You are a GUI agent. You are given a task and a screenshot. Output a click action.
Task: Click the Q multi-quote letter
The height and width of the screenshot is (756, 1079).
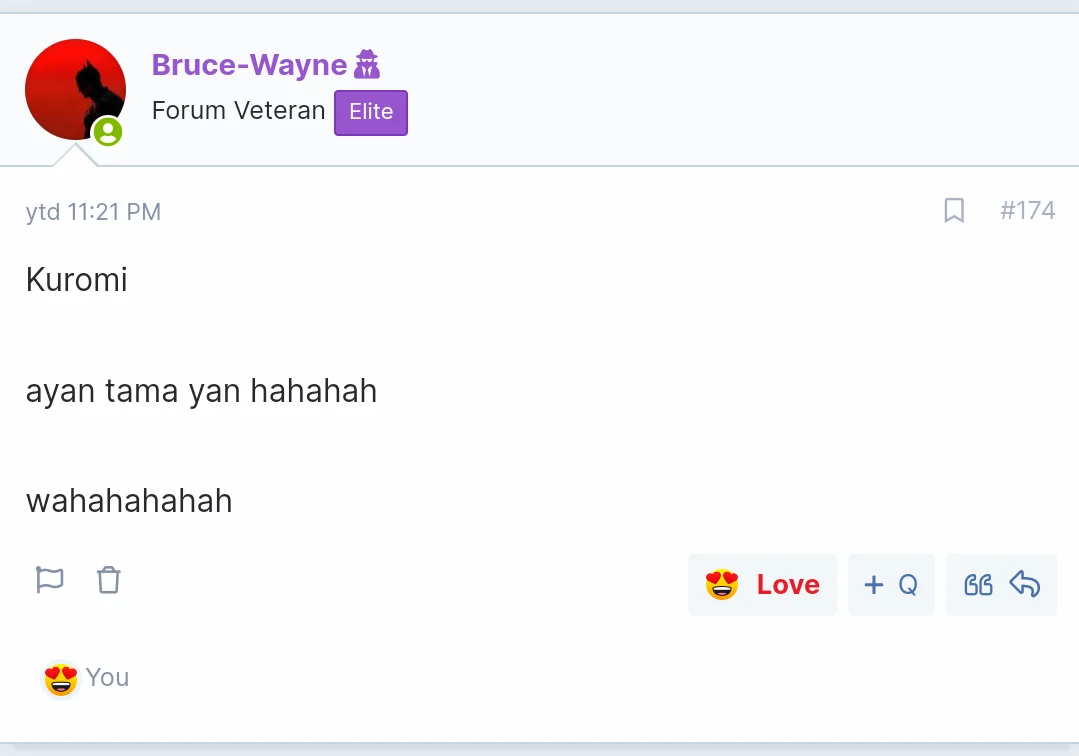(x=908, y=585)
